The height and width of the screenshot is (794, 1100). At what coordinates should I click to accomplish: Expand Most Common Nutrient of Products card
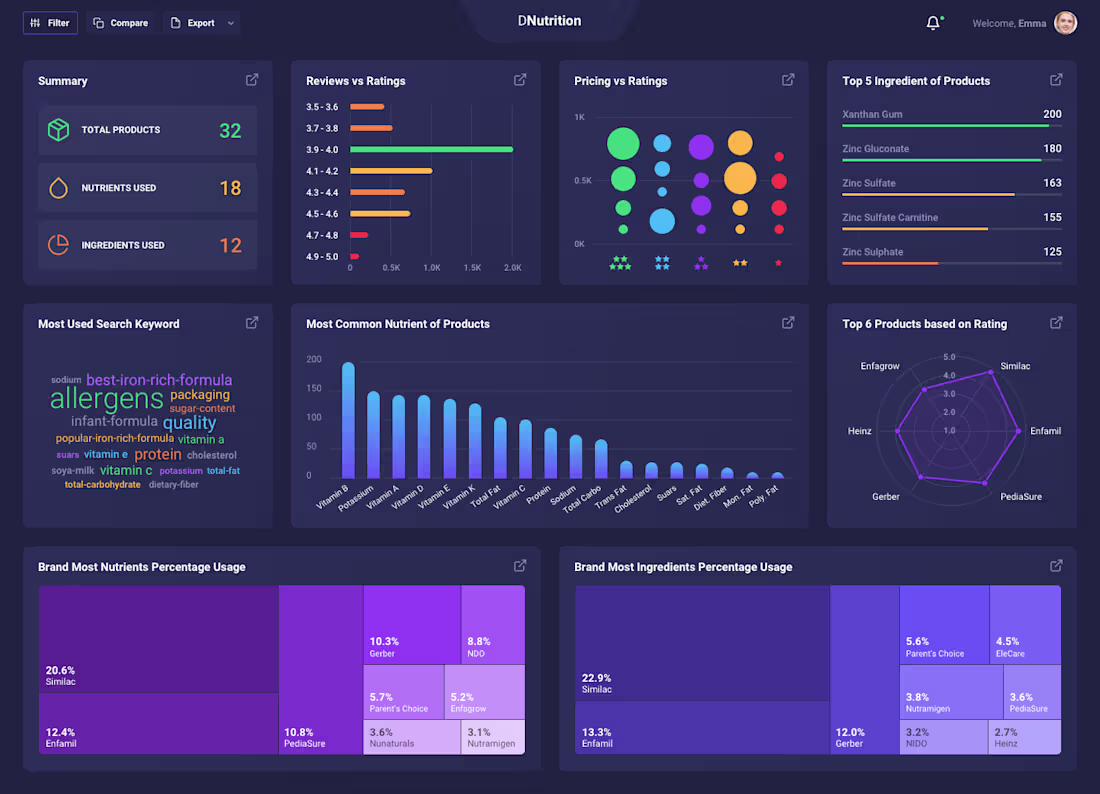(x=788, y=323)
